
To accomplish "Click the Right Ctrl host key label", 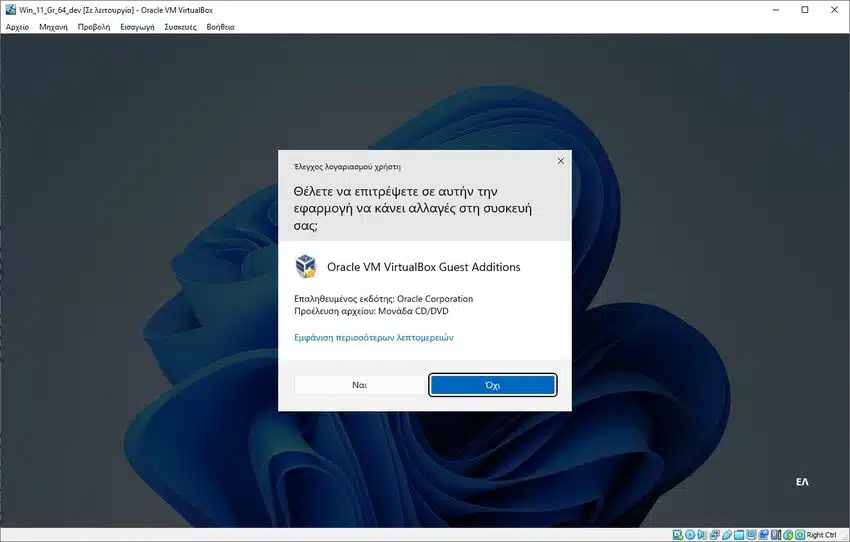I will (x=821, y=535).
